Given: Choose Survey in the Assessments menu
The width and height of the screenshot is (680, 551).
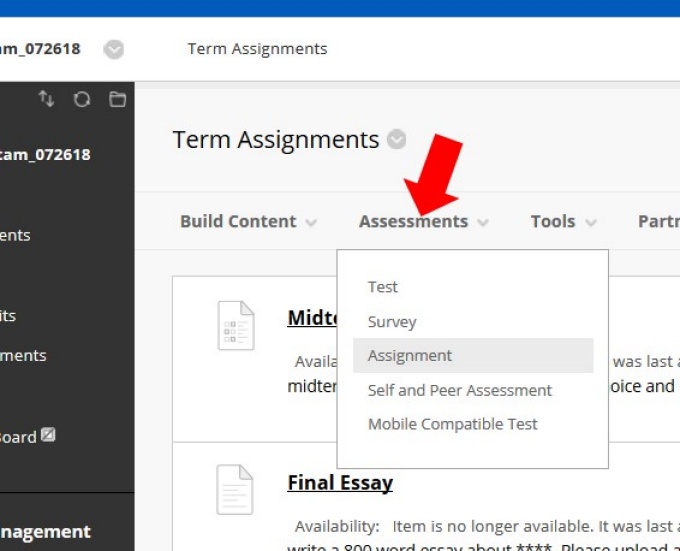Looking at the screenshot, I should point(392,322).
